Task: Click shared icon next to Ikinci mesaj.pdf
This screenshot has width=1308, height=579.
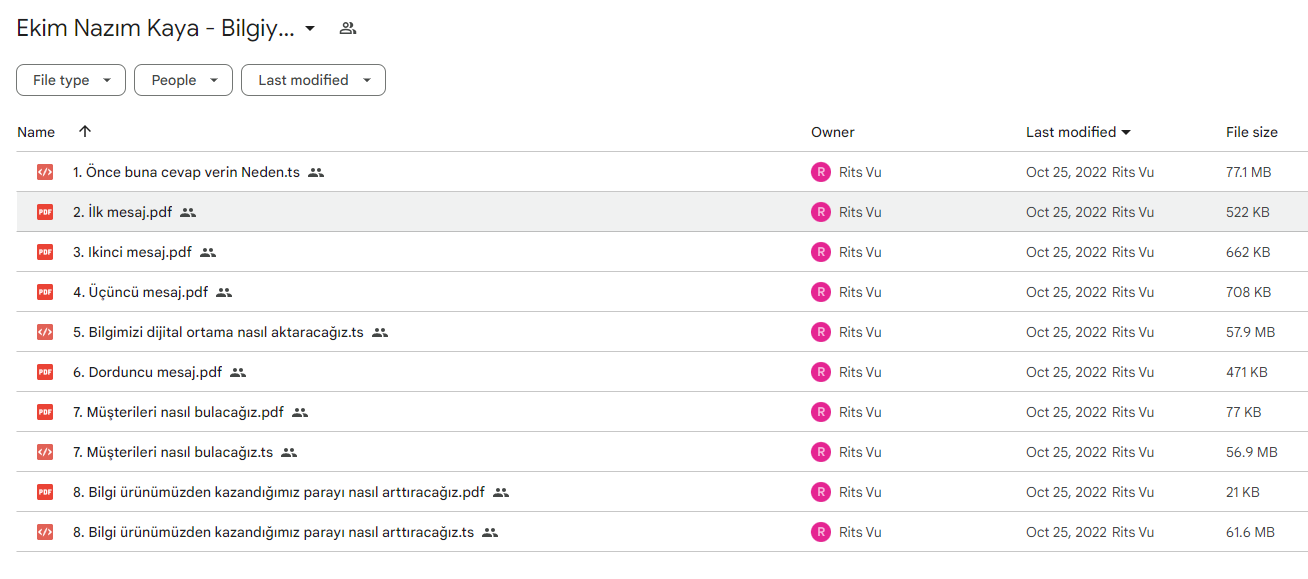Action: pos(208,252)
